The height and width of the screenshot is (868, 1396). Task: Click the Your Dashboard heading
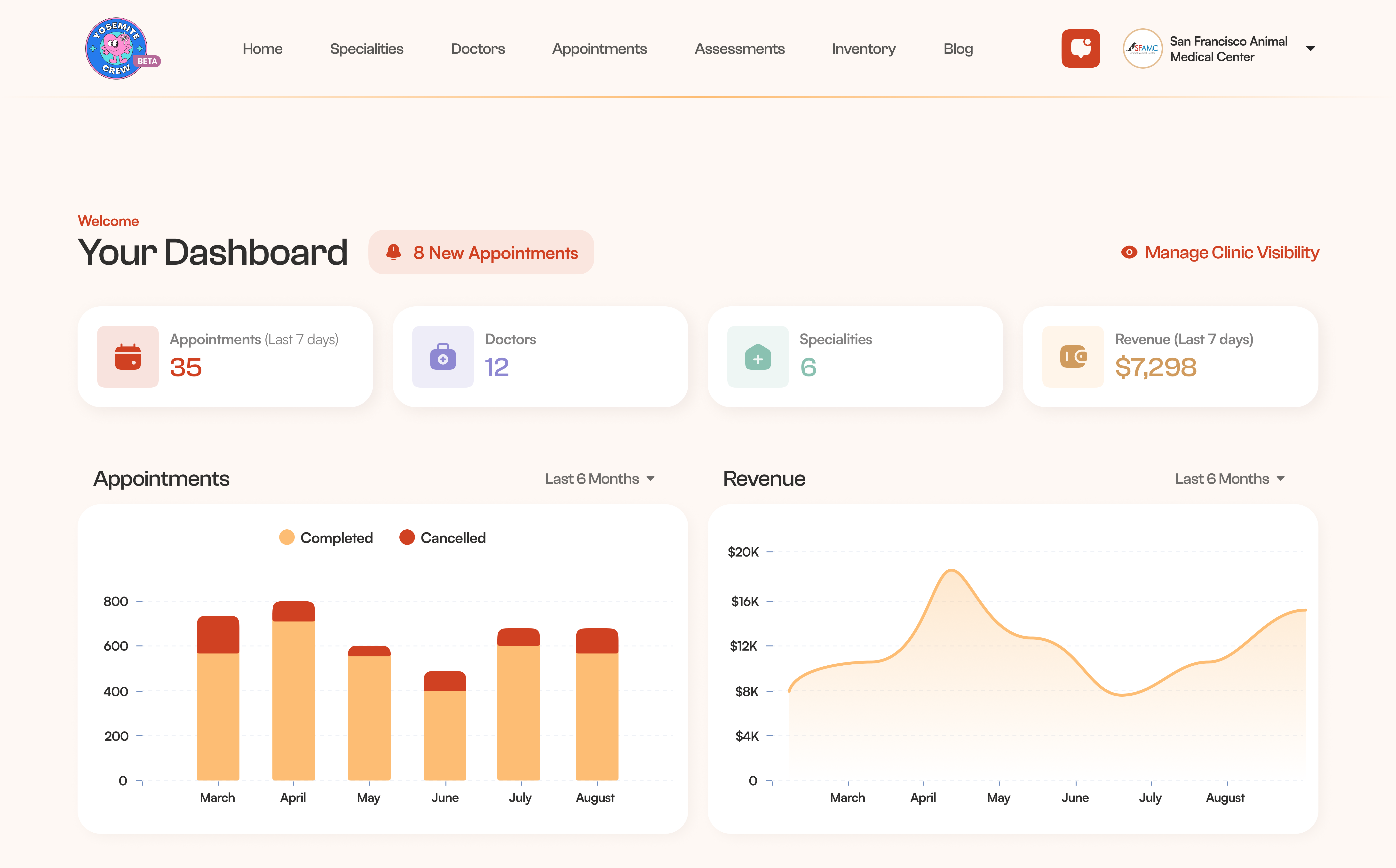(212, 252)
